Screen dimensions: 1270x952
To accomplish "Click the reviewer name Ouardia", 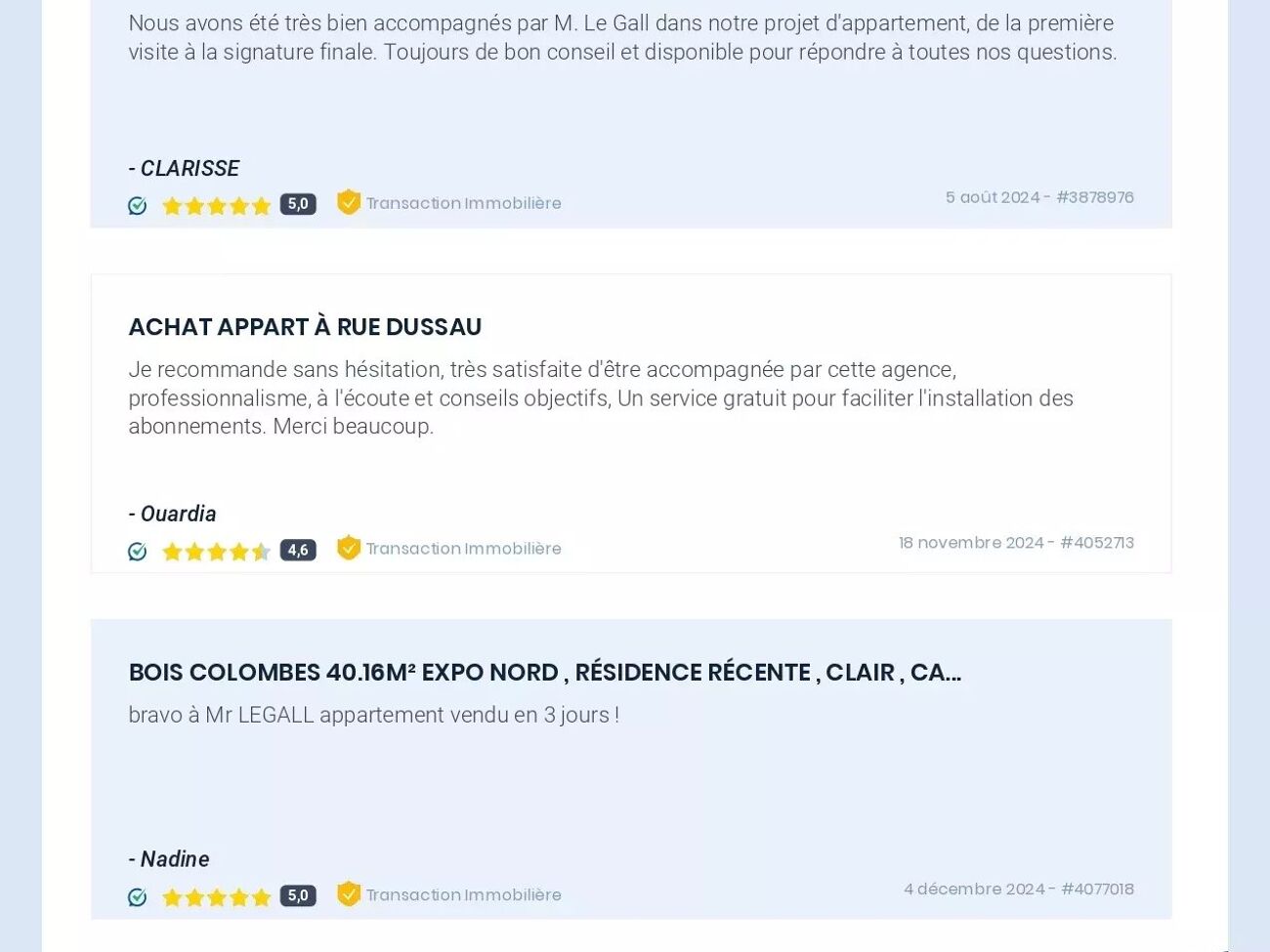I will click(178, 514).
